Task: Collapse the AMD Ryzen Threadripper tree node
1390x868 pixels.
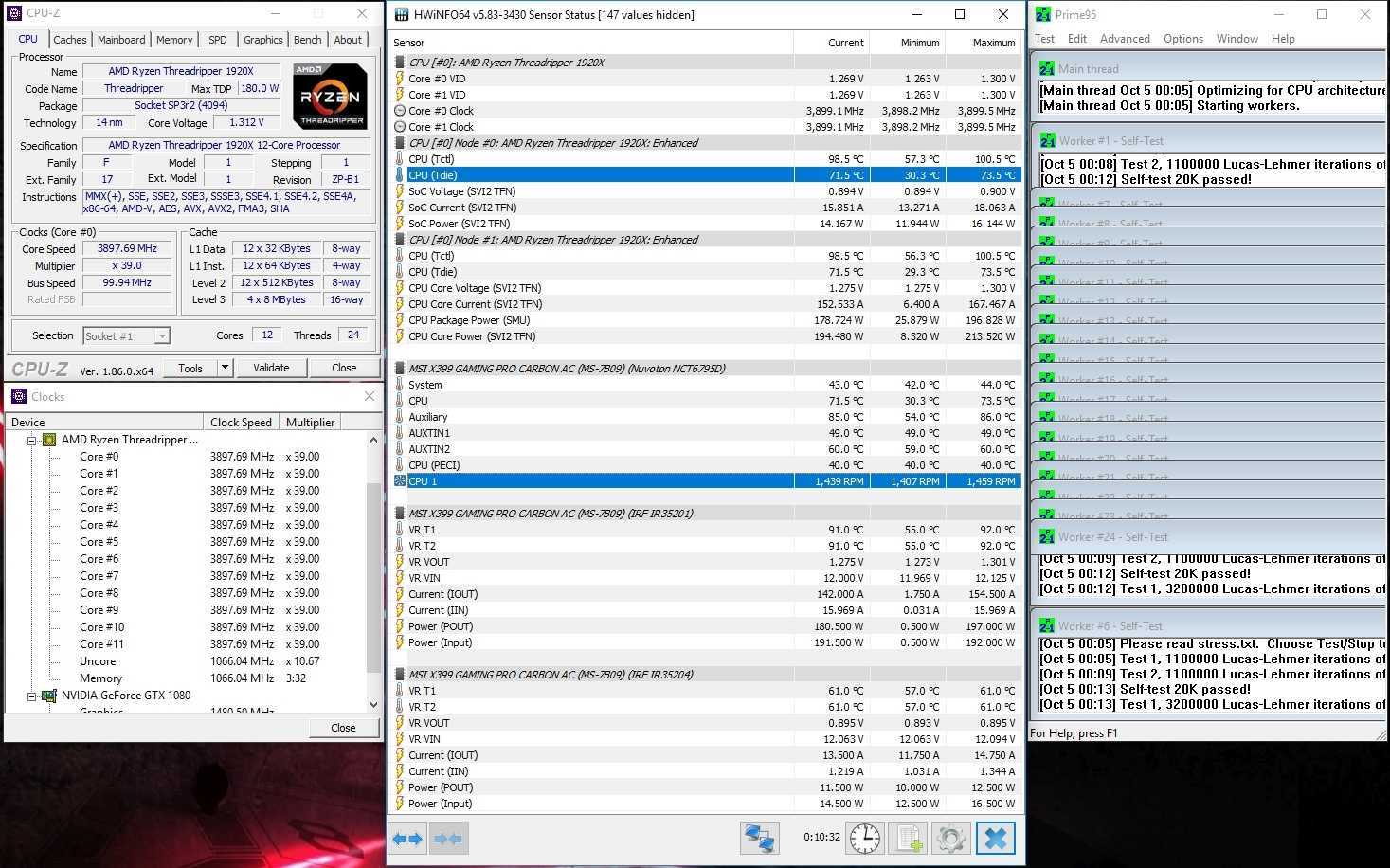Action: pos(31,440)
